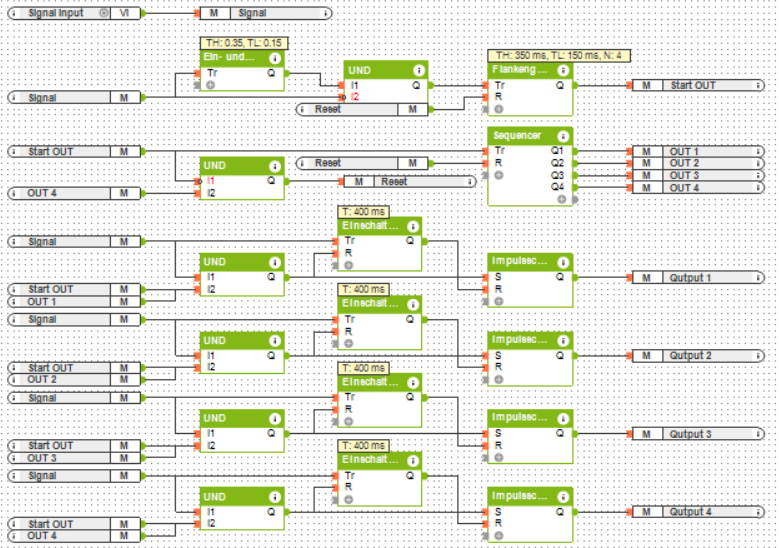Select OUT 4 input flag of Reset UND block
The height and width of the screenshot is (548, 779).
(75, 193)
